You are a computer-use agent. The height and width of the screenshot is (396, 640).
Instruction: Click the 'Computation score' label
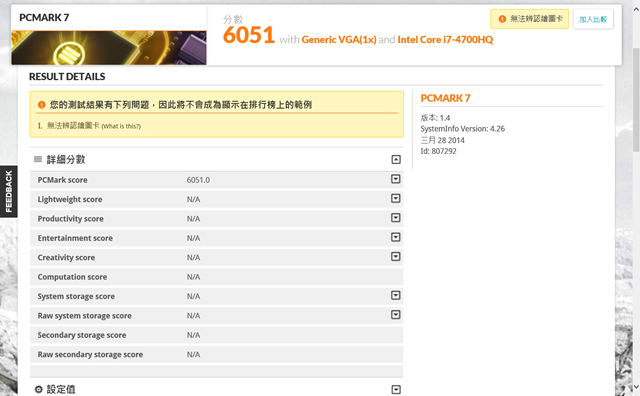tap(72, 277)
